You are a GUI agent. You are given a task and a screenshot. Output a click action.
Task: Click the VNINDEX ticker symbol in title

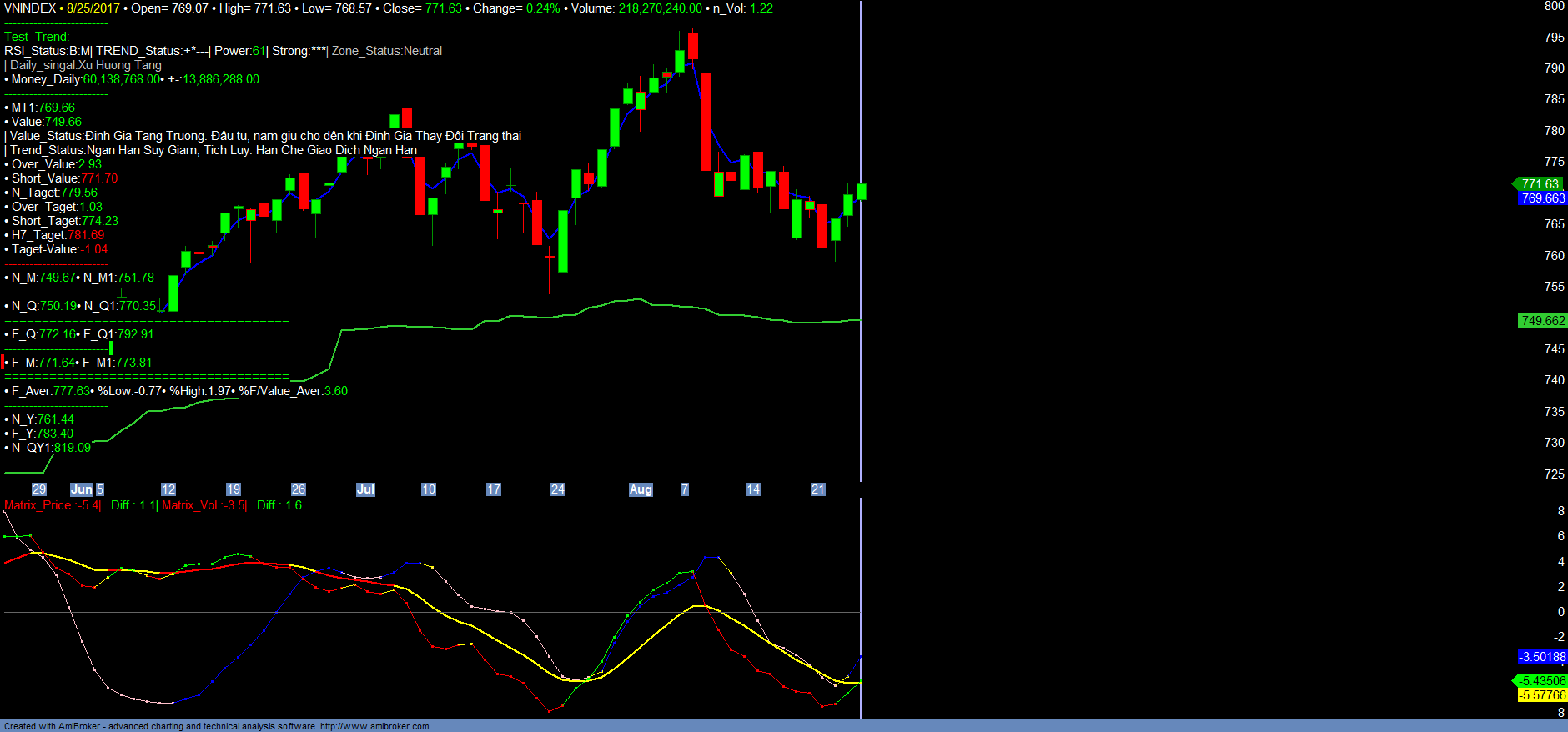coord(30,8)
